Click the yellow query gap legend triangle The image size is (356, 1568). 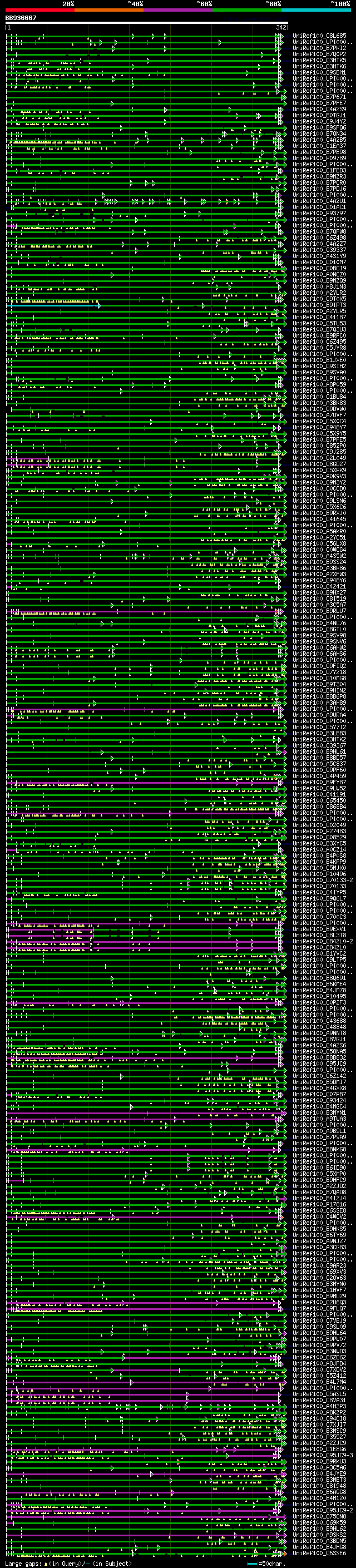[x=46, y=1563]
